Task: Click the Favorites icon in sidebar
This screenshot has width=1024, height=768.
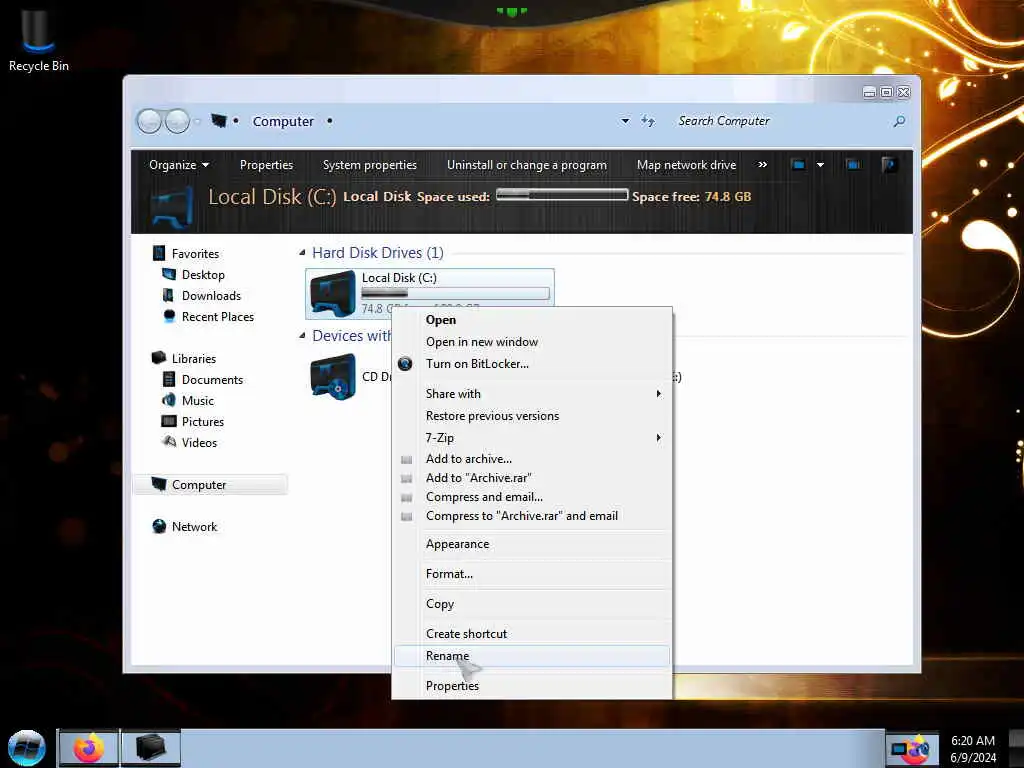Action: [159, 253]
